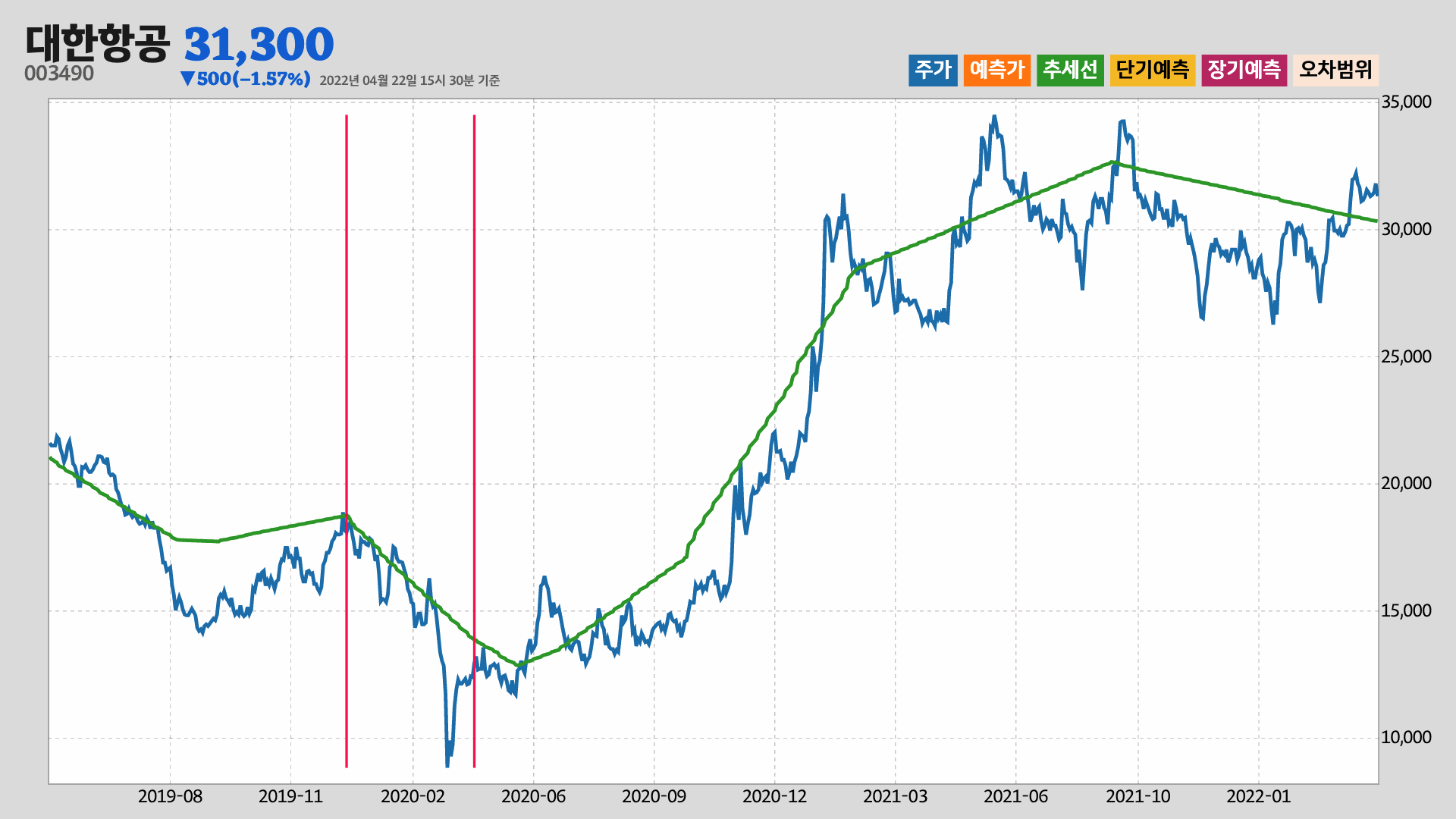Screen dimensions: 1456x819
Task: Click the first red vertical marker line
Action: pyautogui.click(x=347, y=441)
